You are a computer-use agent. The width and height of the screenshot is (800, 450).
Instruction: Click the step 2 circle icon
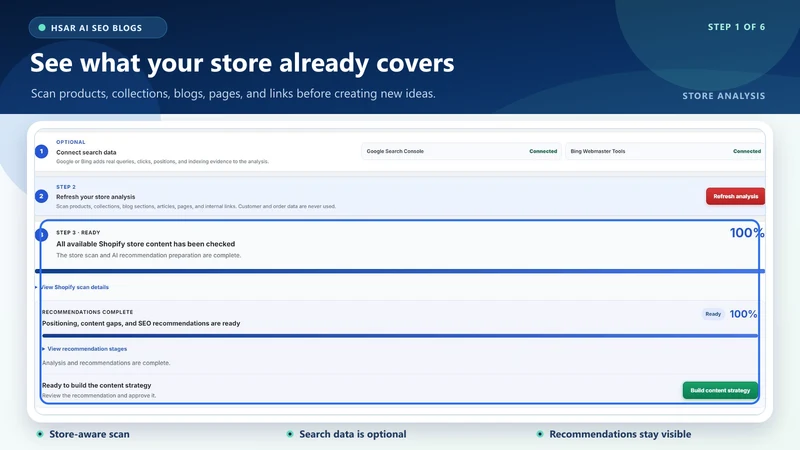click(x=41, y=196)
